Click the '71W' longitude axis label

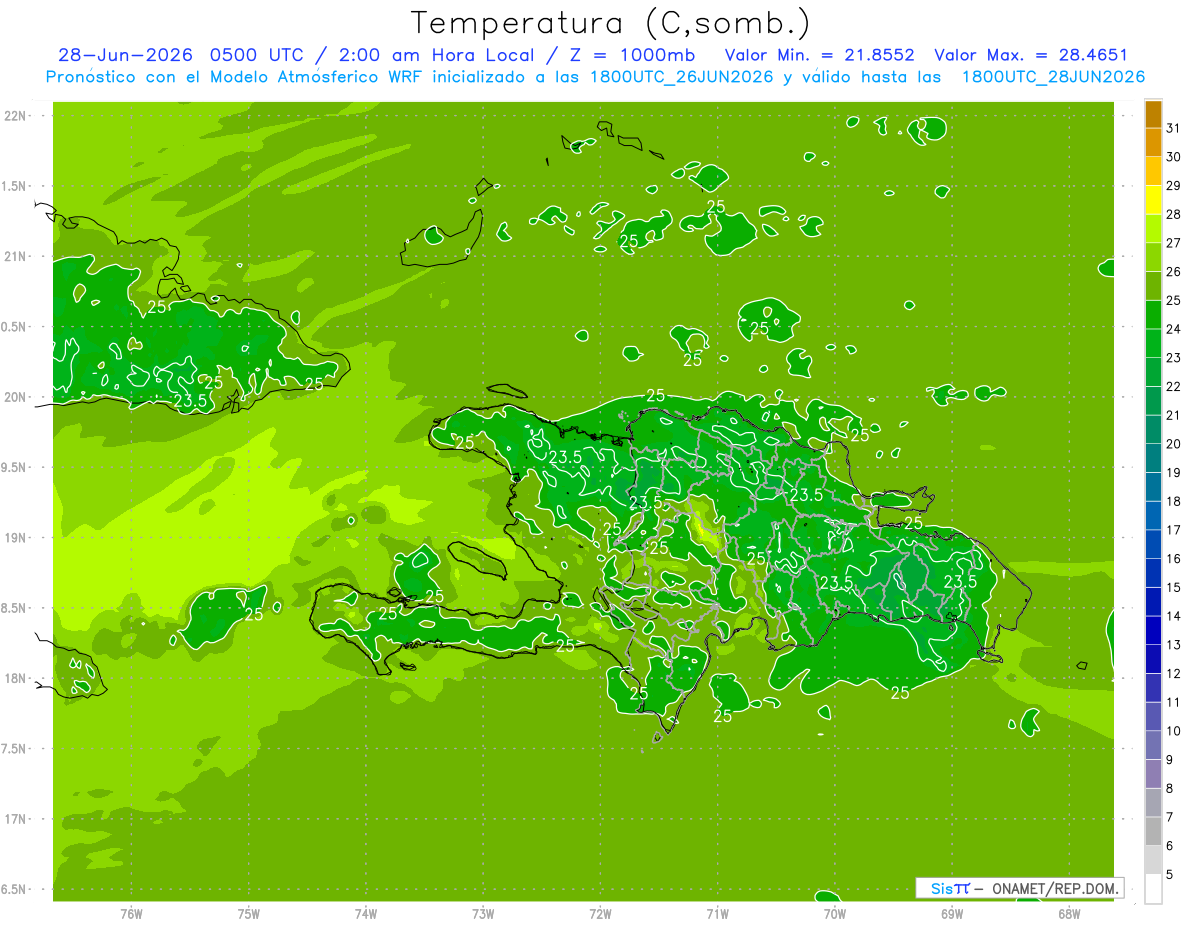pos(717,913)
